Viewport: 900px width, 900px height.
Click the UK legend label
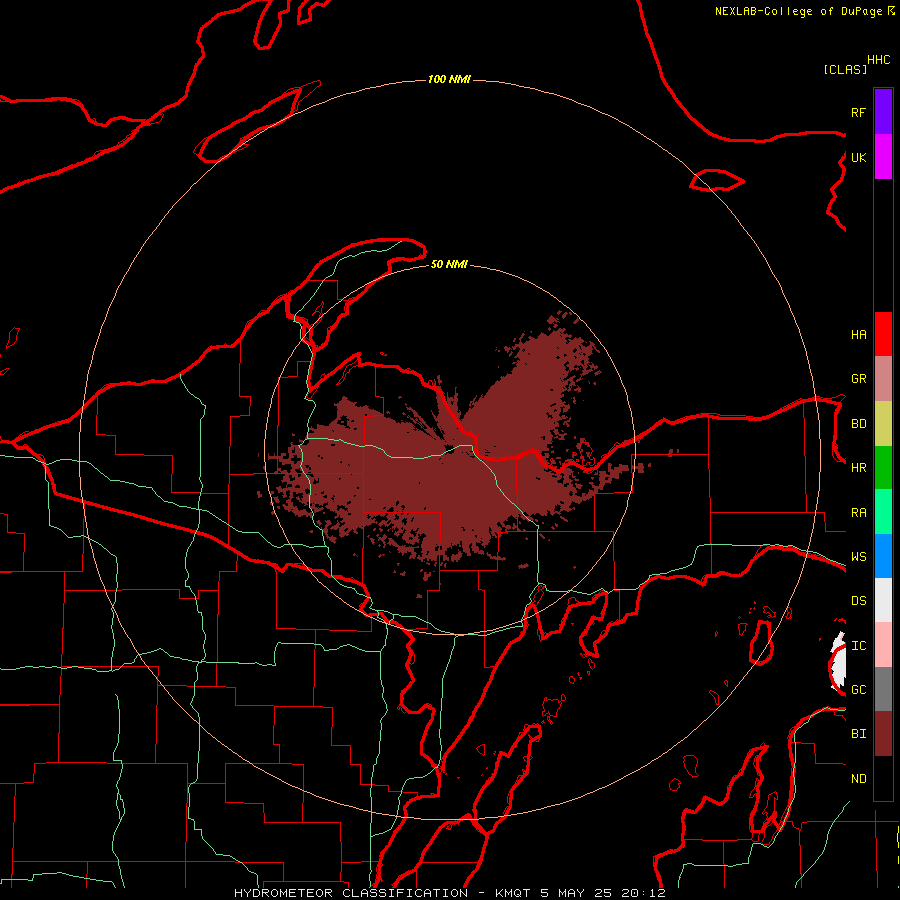[858, 157]
